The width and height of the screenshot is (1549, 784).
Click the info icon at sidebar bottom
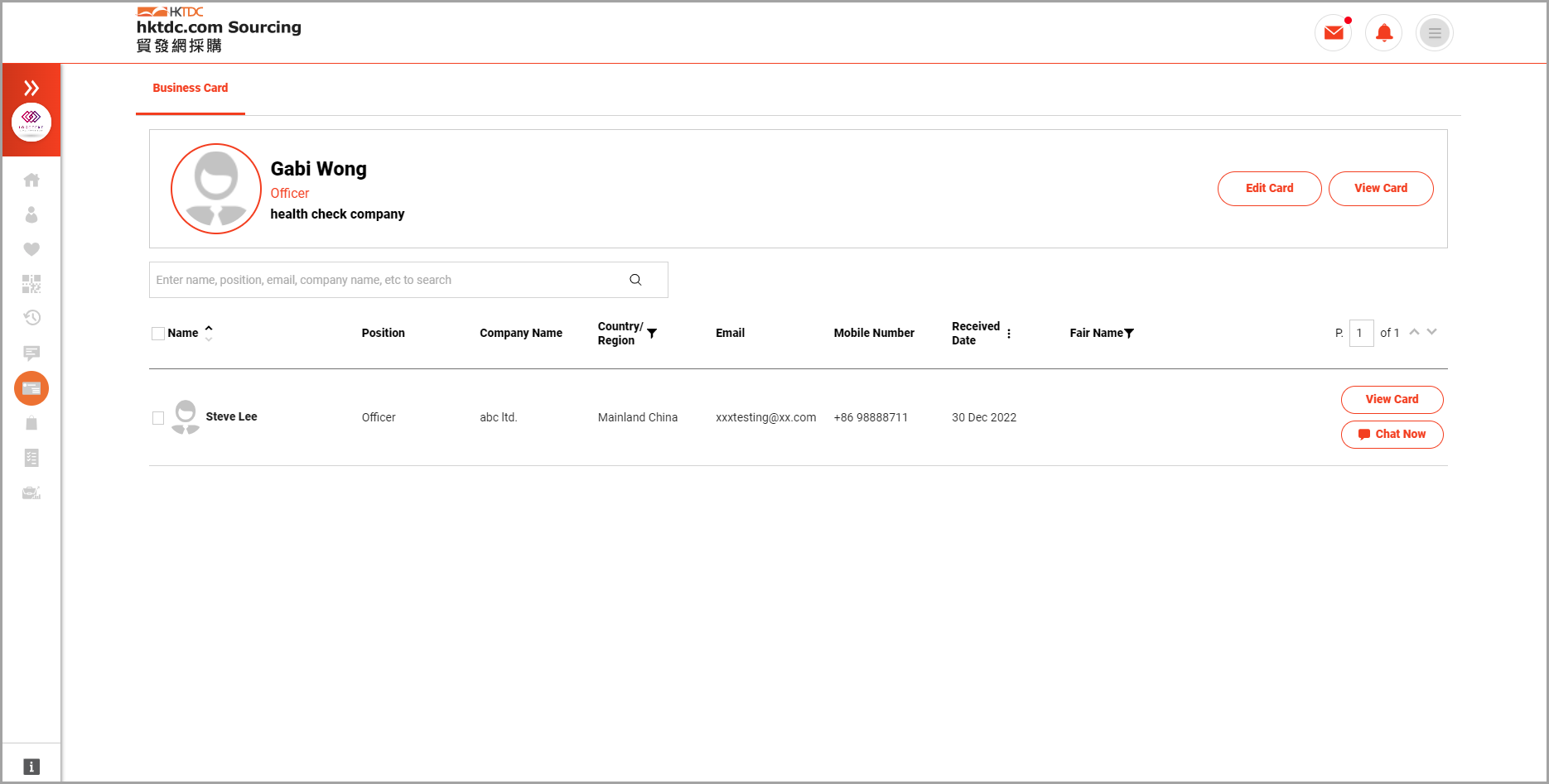tap(31, 767)
